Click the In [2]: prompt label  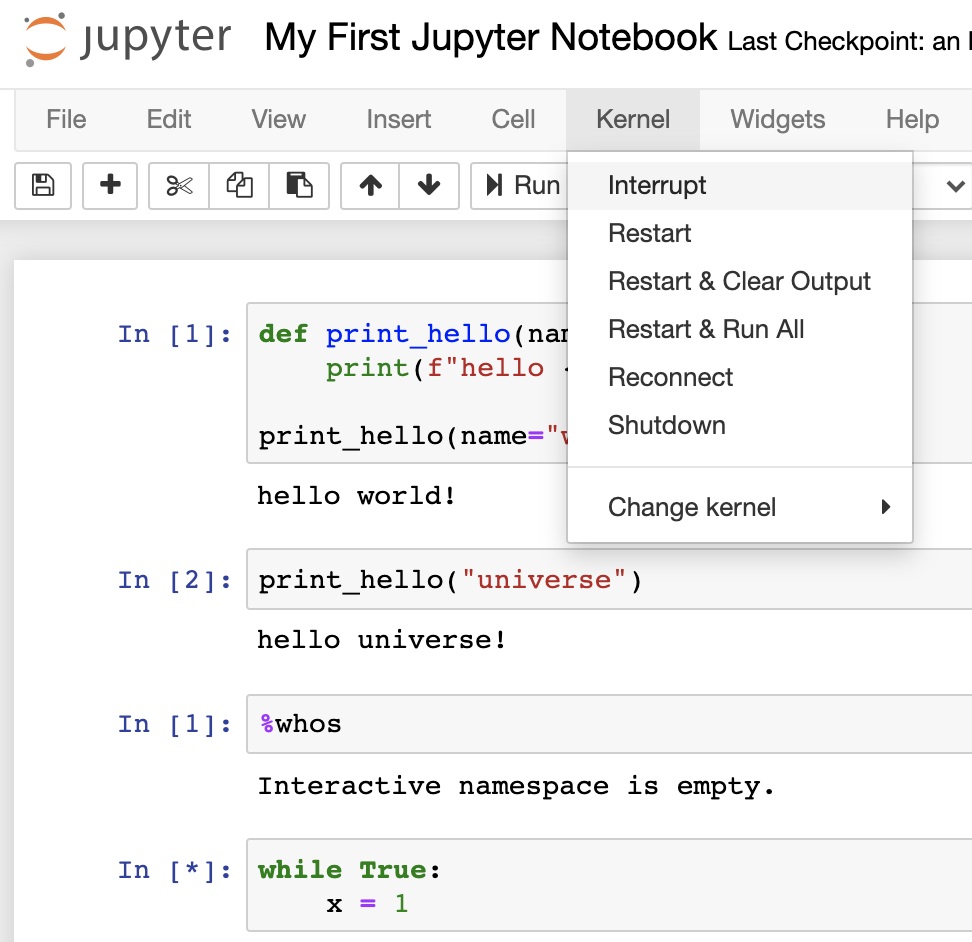[x=175, y=580]
